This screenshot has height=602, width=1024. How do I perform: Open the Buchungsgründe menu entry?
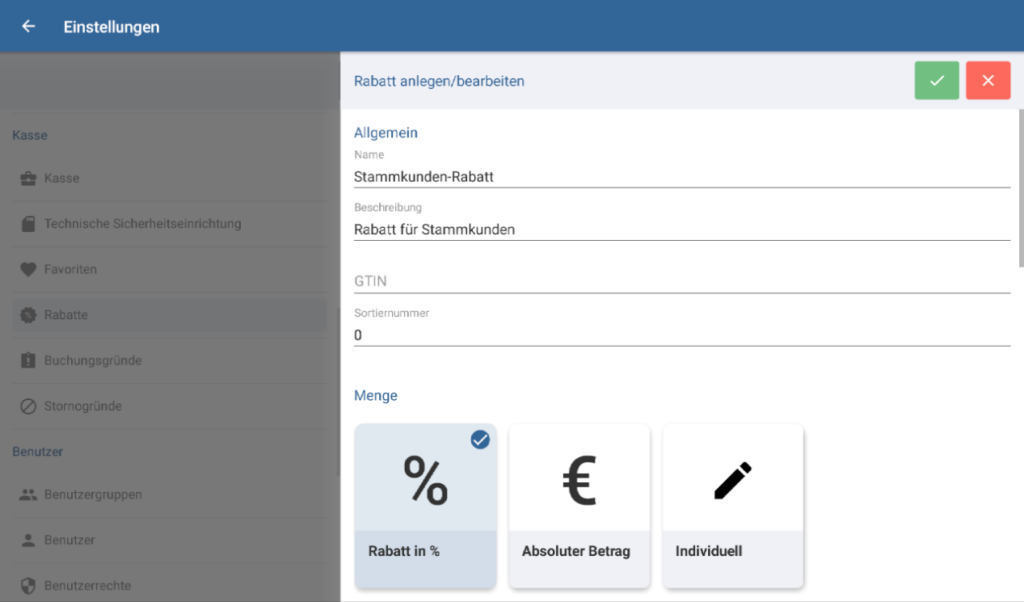(93, 360)
